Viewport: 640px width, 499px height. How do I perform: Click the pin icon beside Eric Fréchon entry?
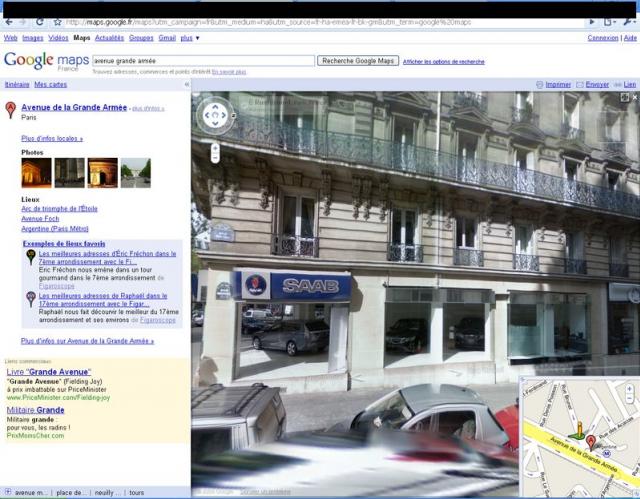[31, 257]
